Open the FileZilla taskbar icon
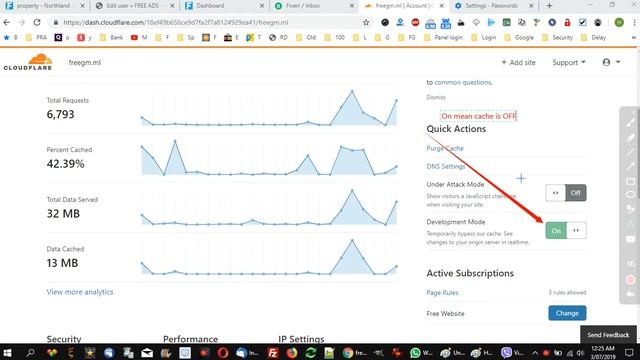The image size is (640, 360). point(273,352)
